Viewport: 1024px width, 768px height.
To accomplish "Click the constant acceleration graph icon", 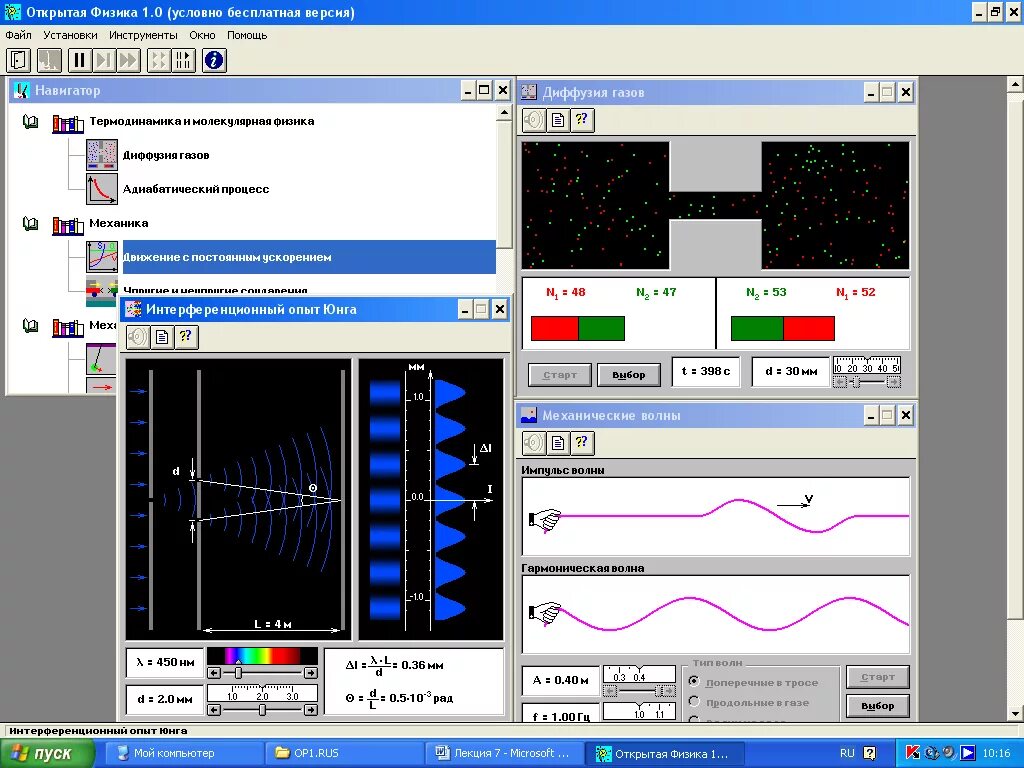I will tap(102, 257).
